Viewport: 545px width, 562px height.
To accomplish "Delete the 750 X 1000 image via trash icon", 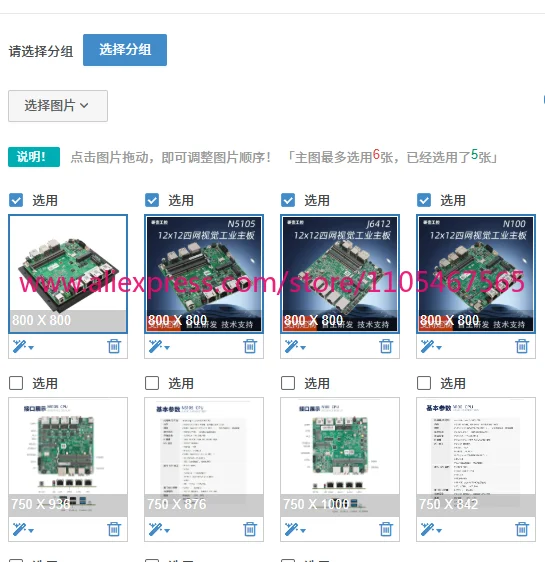I will (386, 529).
